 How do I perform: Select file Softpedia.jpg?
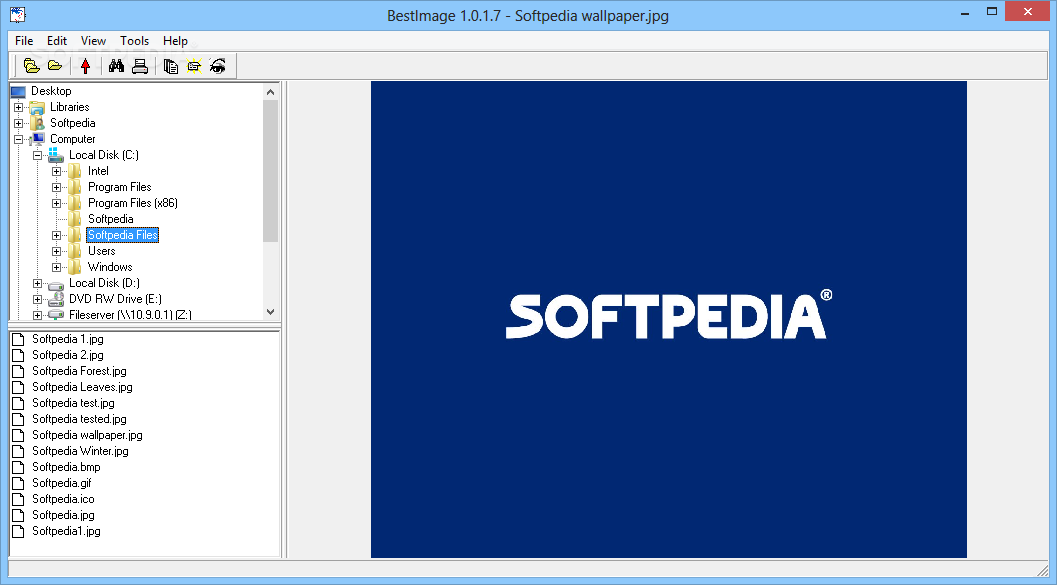pos(63,516)
